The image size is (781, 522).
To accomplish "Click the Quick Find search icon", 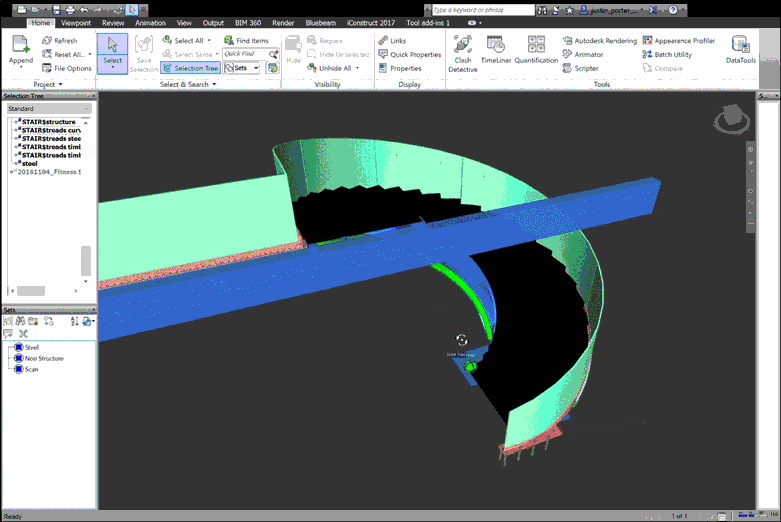I will pos(273,54).
